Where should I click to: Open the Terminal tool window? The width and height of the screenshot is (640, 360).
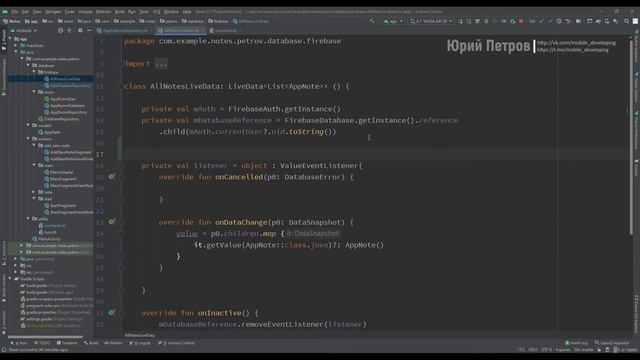67,343
